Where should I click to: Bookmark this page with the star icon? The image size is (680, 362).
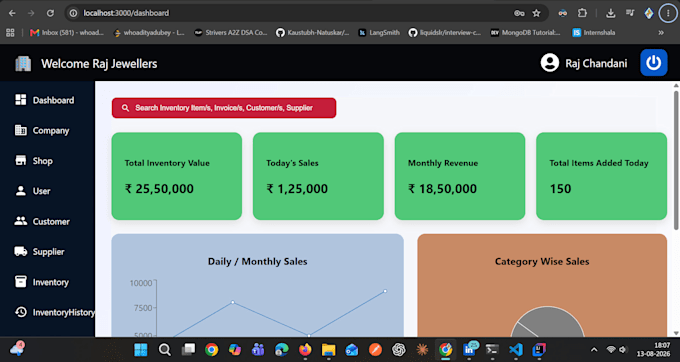coord(536,13)
